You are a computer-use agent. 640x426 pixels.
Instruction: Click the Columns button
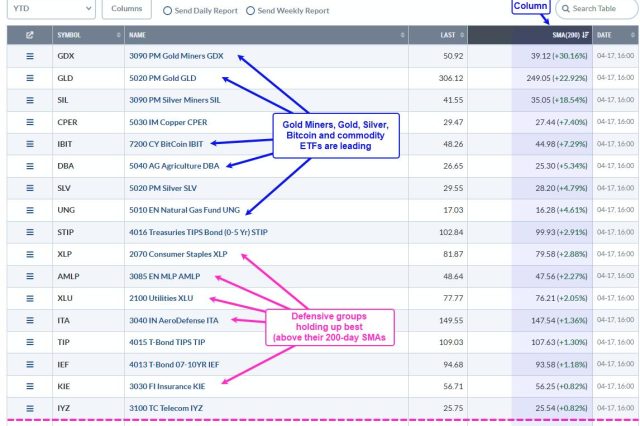coord(126,10)
